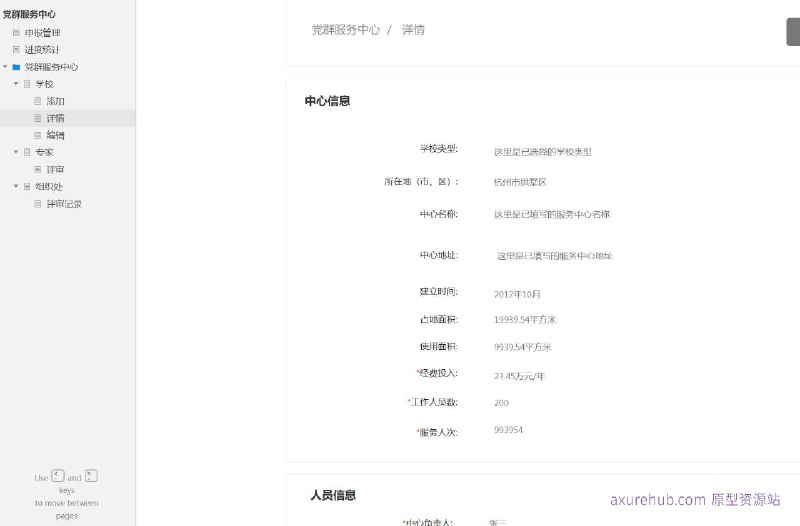Image resolution: width=800 pixels, height=526 pixels.
Task: Click the value 这里是已填写的服务中心地址
Action: point(555,256)
